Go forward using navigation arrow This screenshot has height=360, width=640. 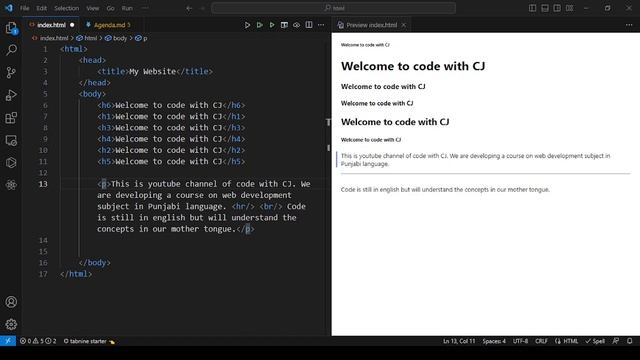tap(202, 8)
